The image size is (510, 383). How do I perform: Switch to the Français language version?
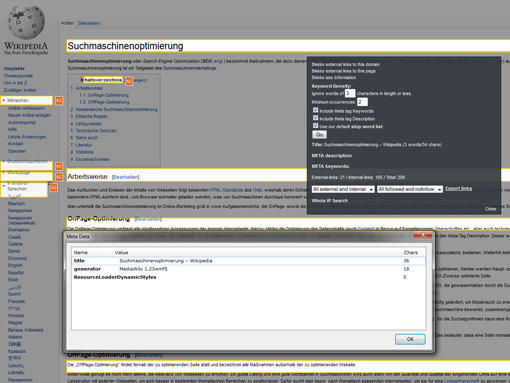click(x=16, y=301)
